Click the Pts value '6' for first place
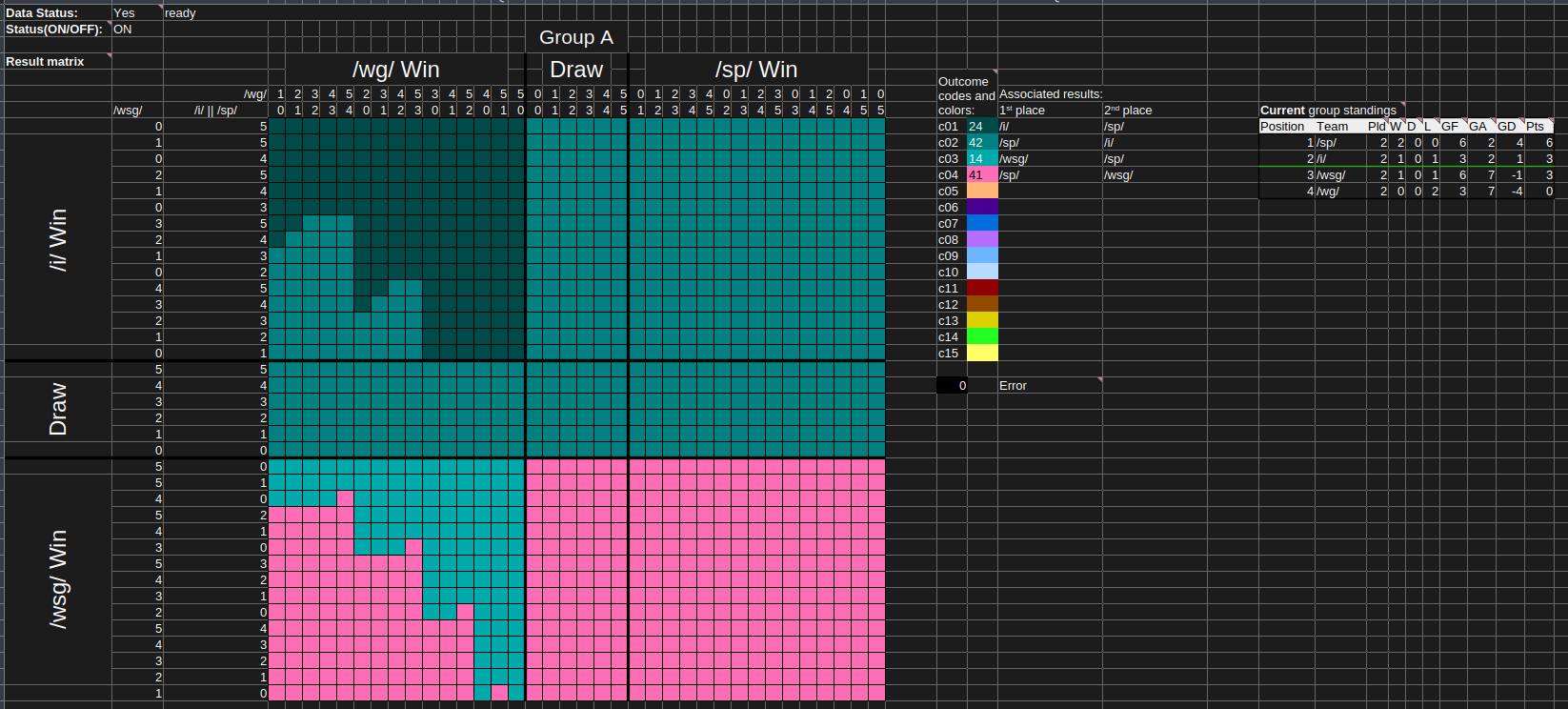The image size is (1568, 709). [x=1549, y=142]
